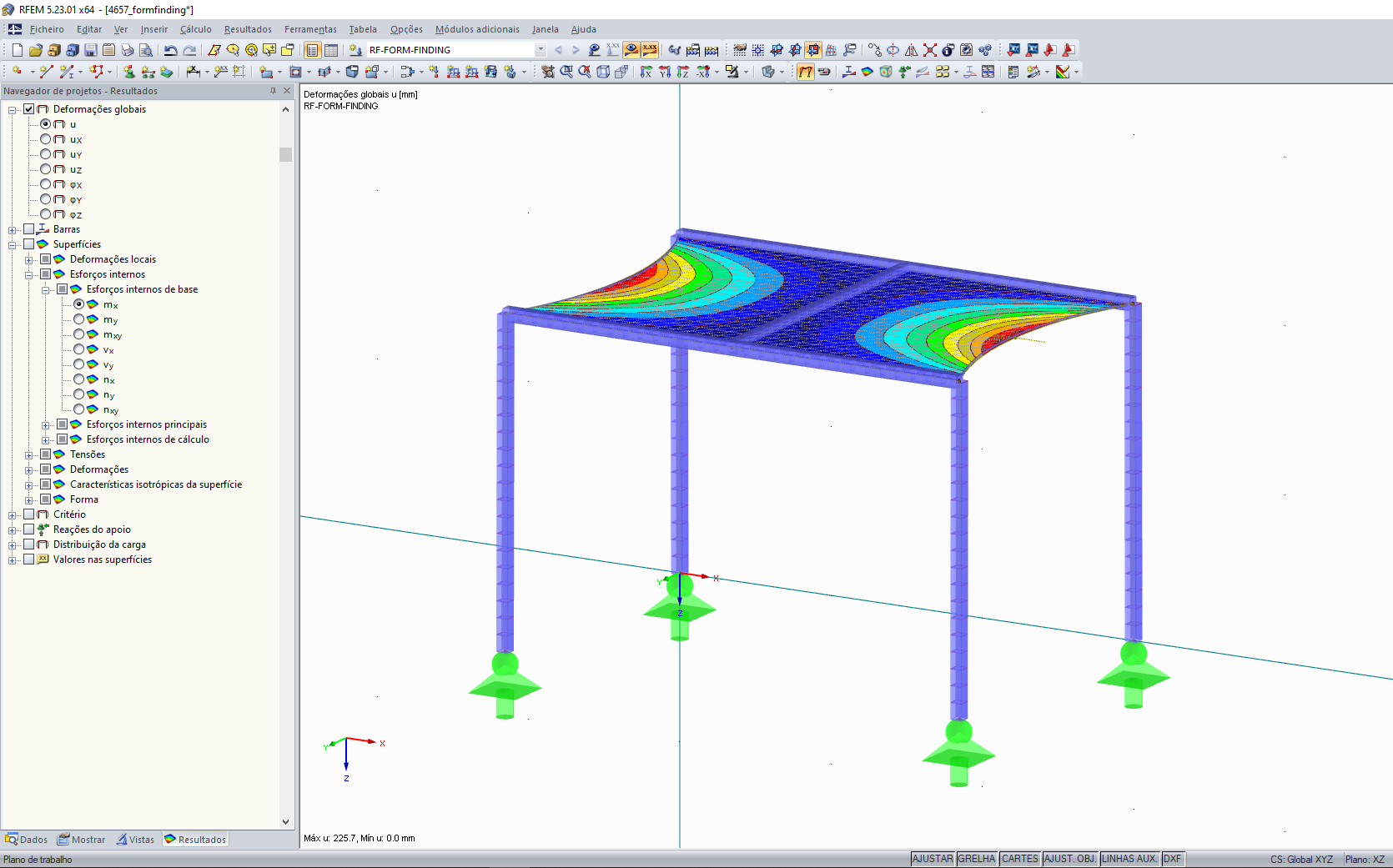Set view in Y direction
Viewport: 1393px width, 868px height.
coord(665,72)
